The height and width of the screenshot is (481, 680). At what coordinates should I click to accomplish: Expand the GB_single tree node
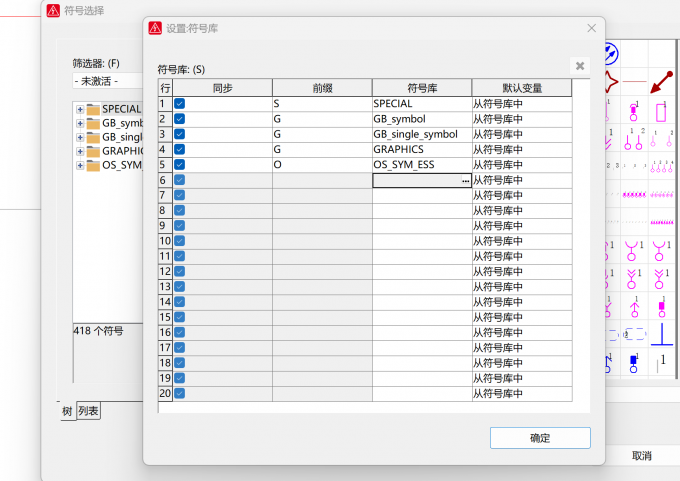coord(80,137)
